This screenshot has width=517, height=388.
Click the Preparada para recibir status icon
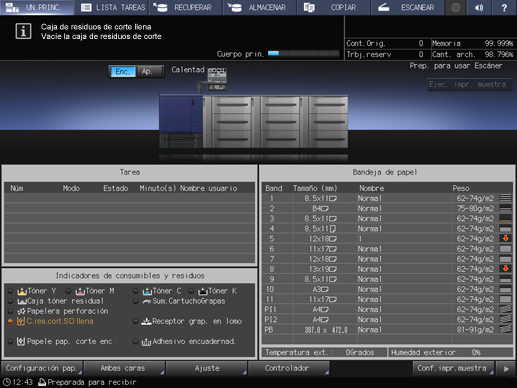point(42,382)
